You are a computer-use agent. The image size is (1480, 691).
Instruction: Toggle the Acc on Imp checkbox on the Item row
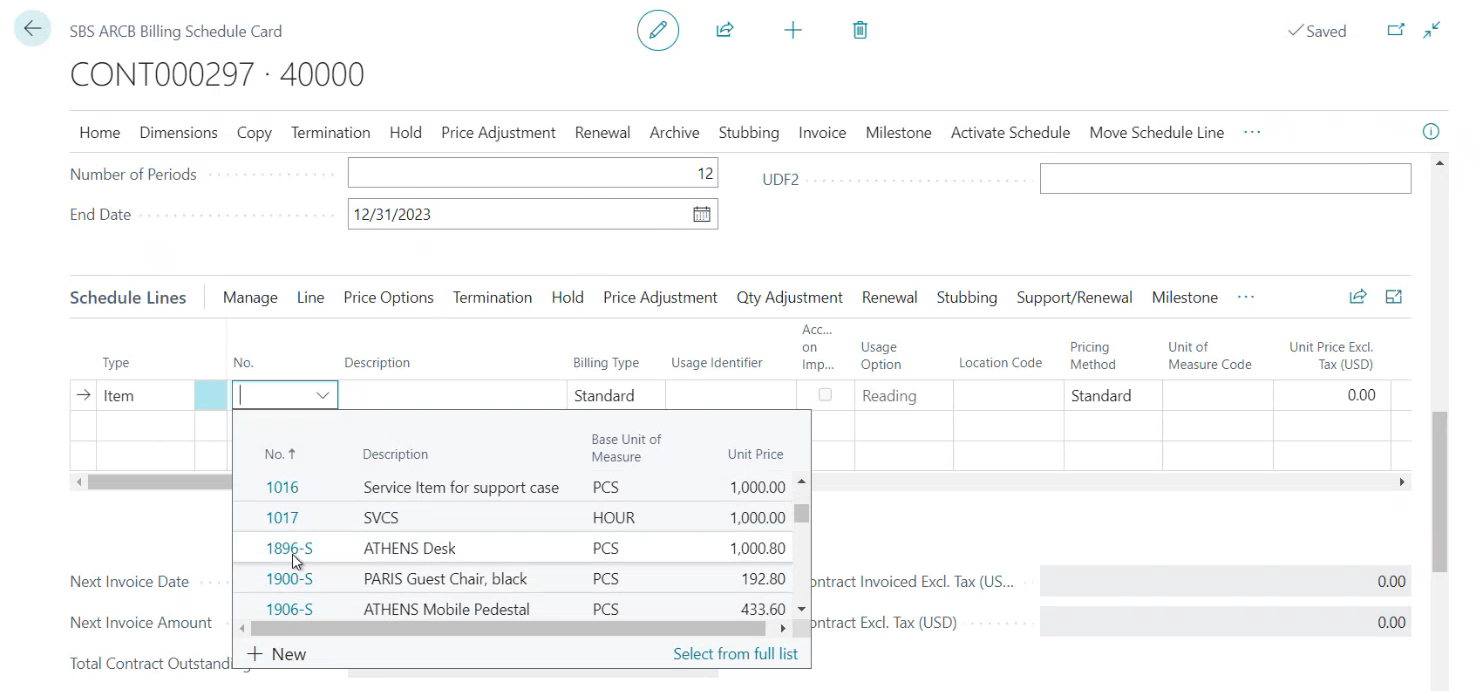point(826,395)
